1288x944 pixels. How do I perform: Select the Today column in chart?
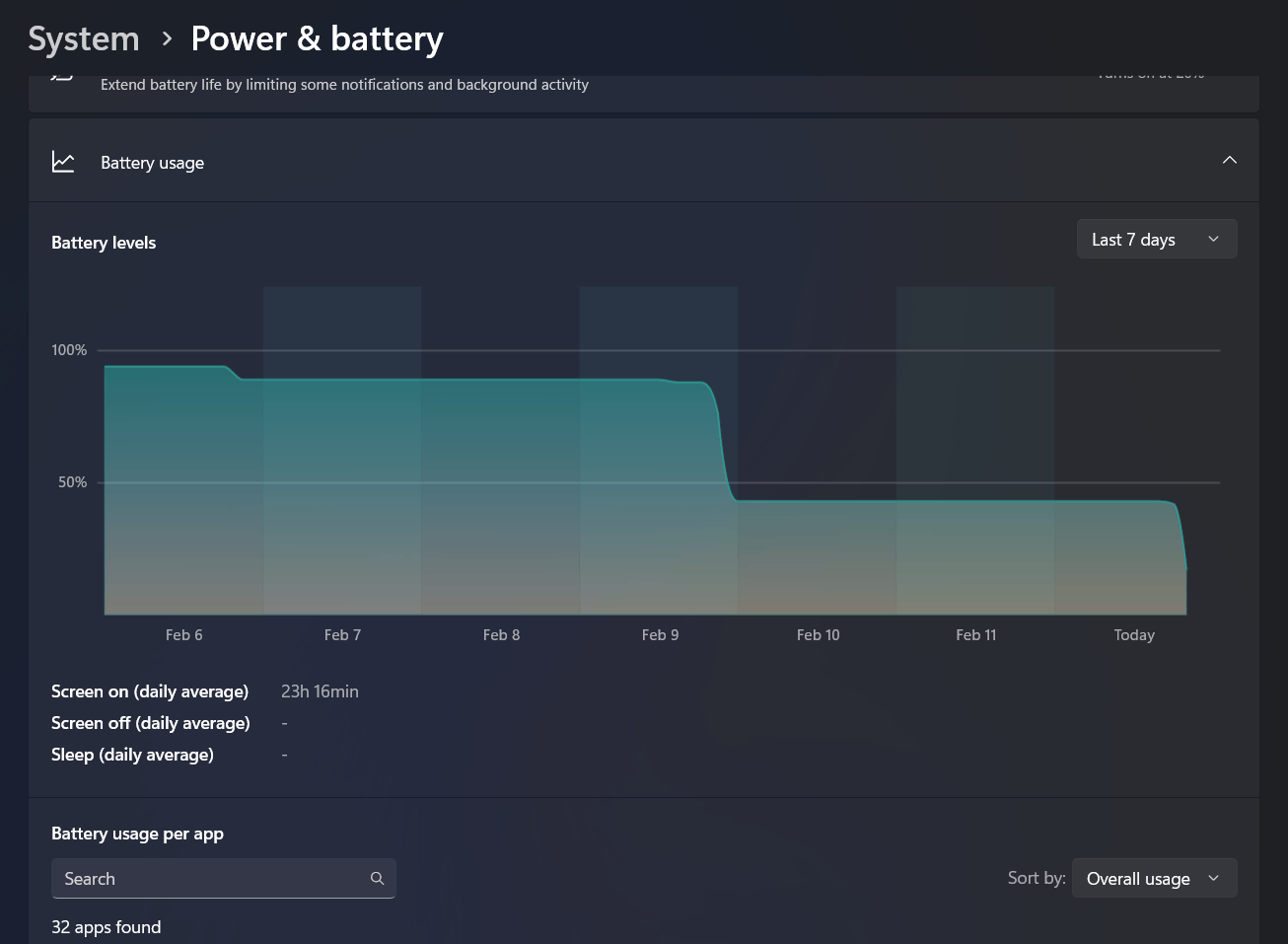(1134, 452)
